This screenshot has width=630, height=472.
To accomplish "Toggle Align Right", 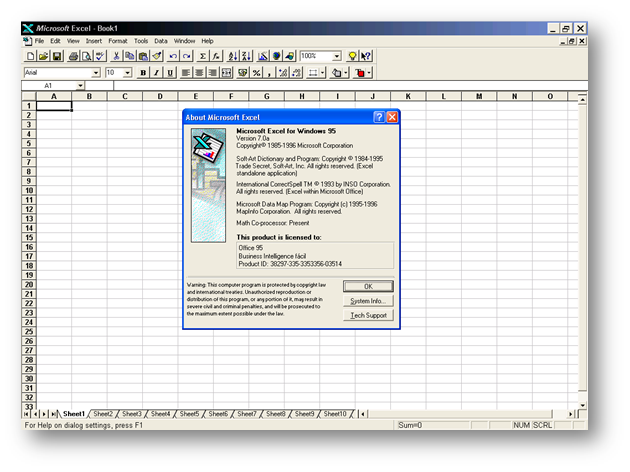I will [x=213, y=73].
